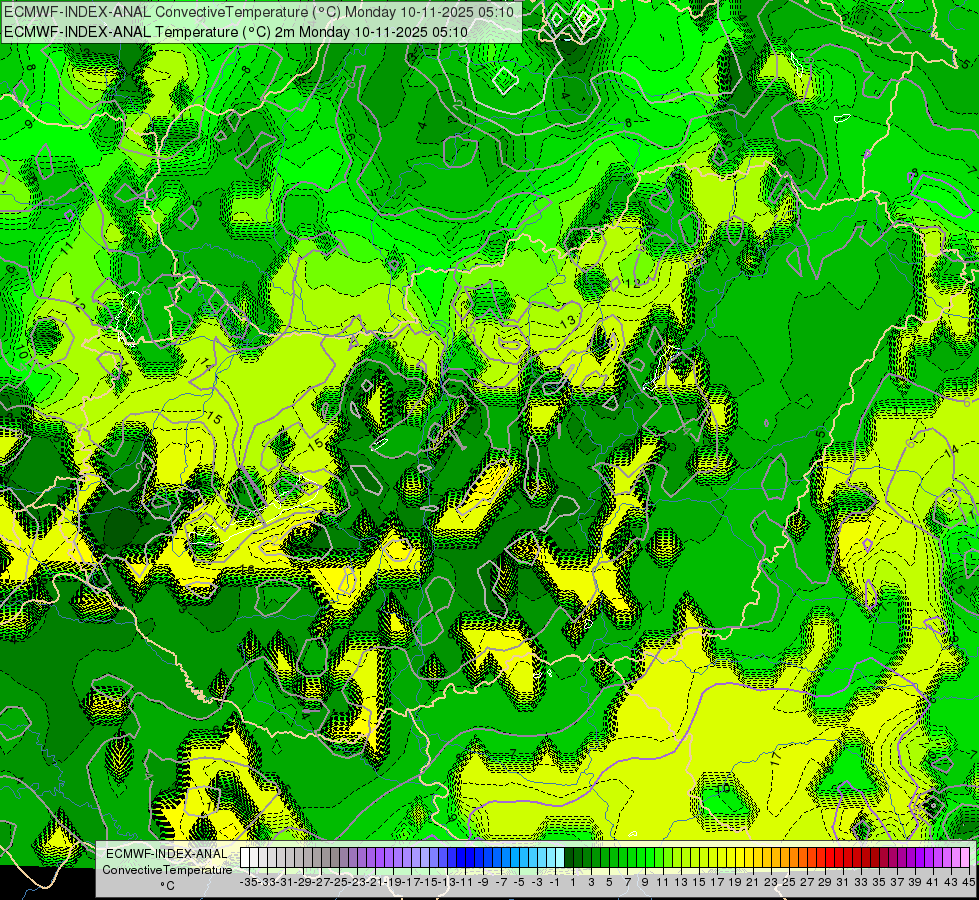979x900 pixels.
Task: Click the legend label 'ECMWF-INDEX-ANAL'
Action: coord(167,854)
